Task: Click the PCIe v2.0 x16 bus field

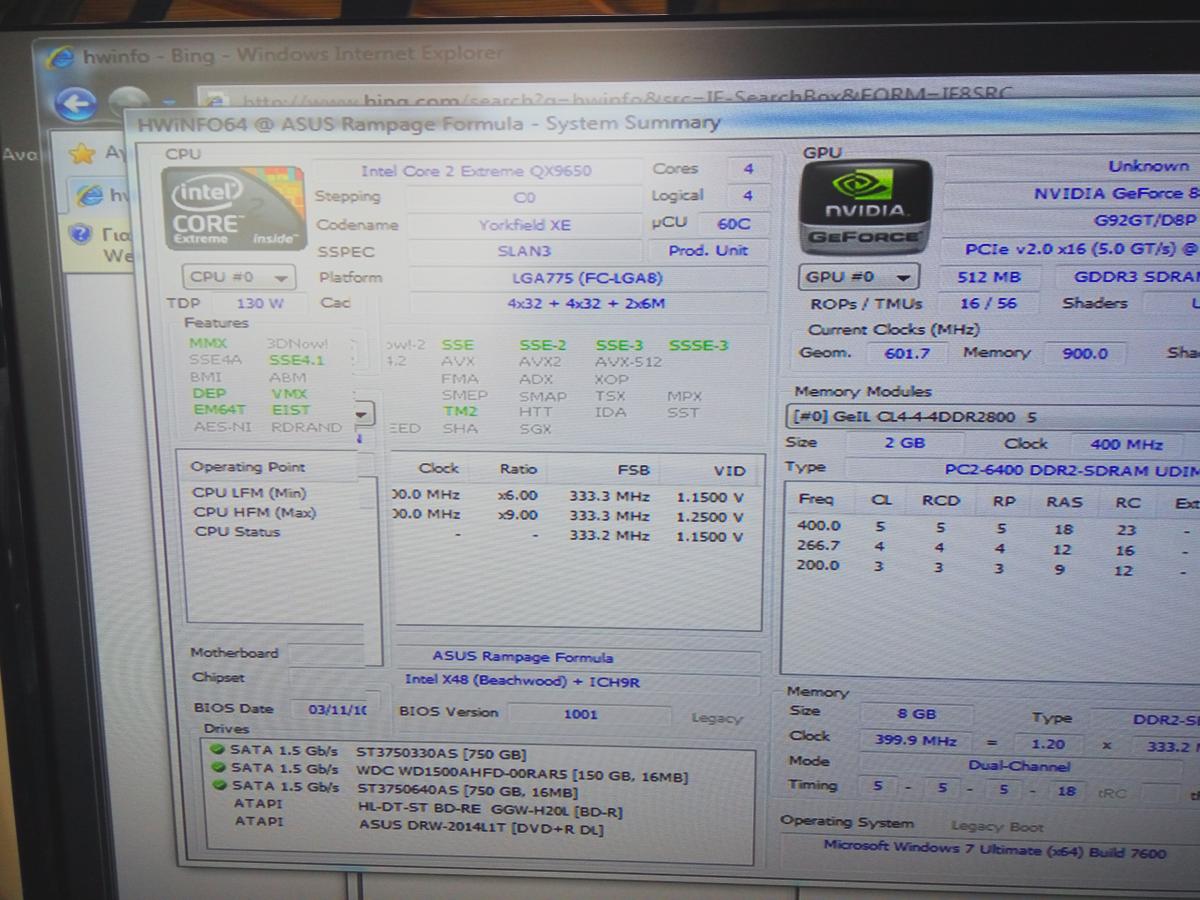Action: (x=1072, y=249)
